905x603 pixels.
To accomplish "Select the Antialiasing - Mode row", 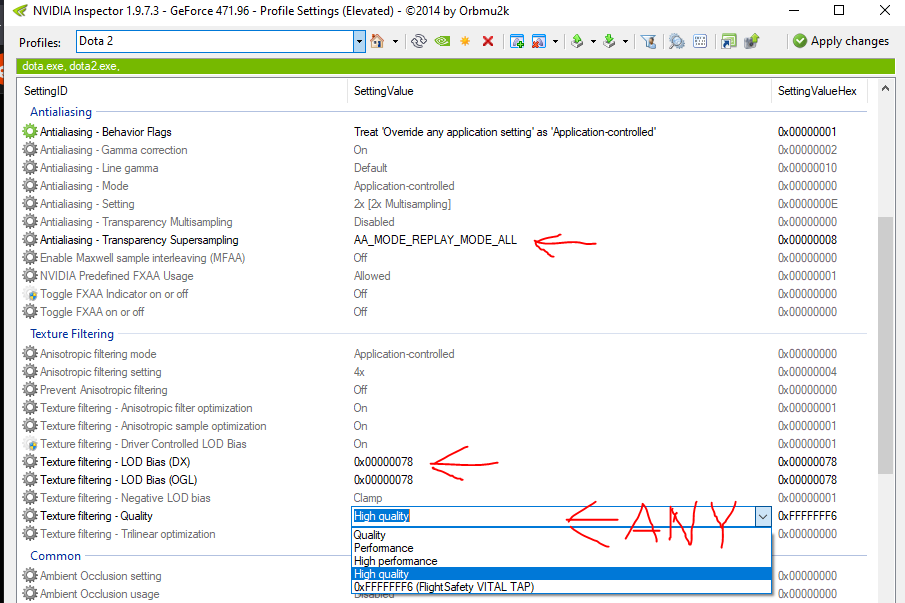I will (x=443, y=186).
